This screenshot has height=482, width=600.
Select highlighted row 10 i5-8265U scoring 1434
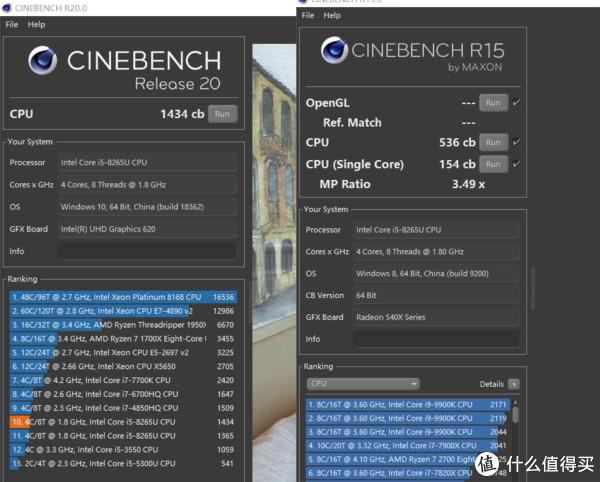coord(123,422)
